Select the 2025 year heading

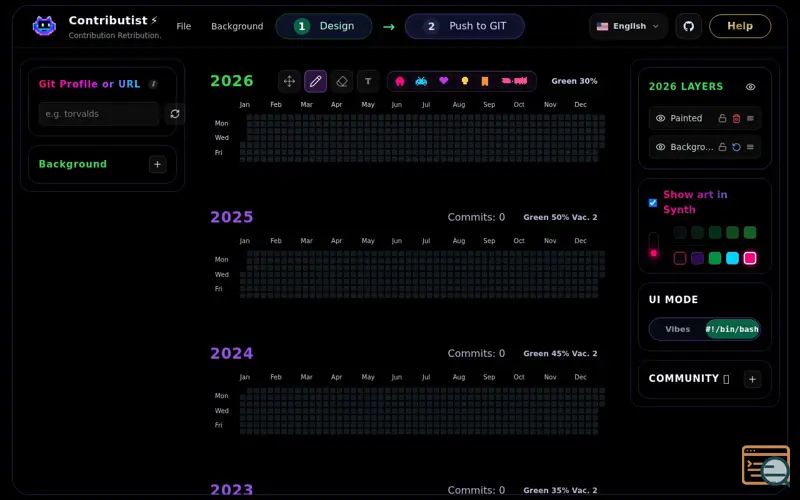click(x=232, y=217)
